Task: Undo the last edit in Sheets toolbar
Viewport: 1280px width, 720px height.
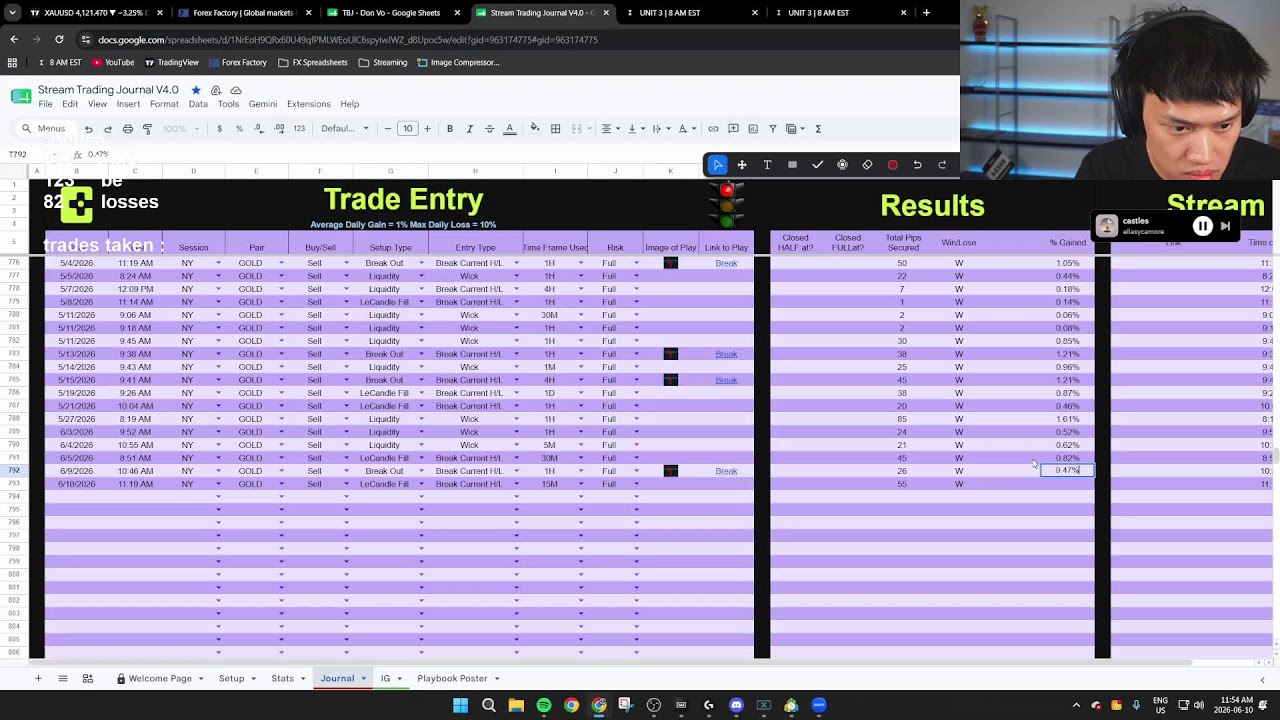Action: 88,129
